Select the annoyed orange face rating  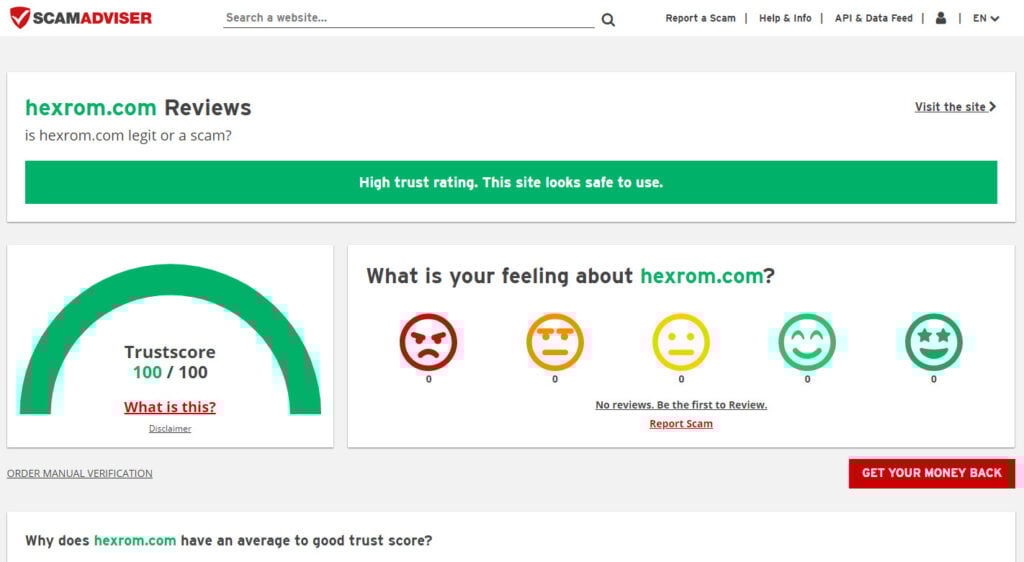coord(555,342)
